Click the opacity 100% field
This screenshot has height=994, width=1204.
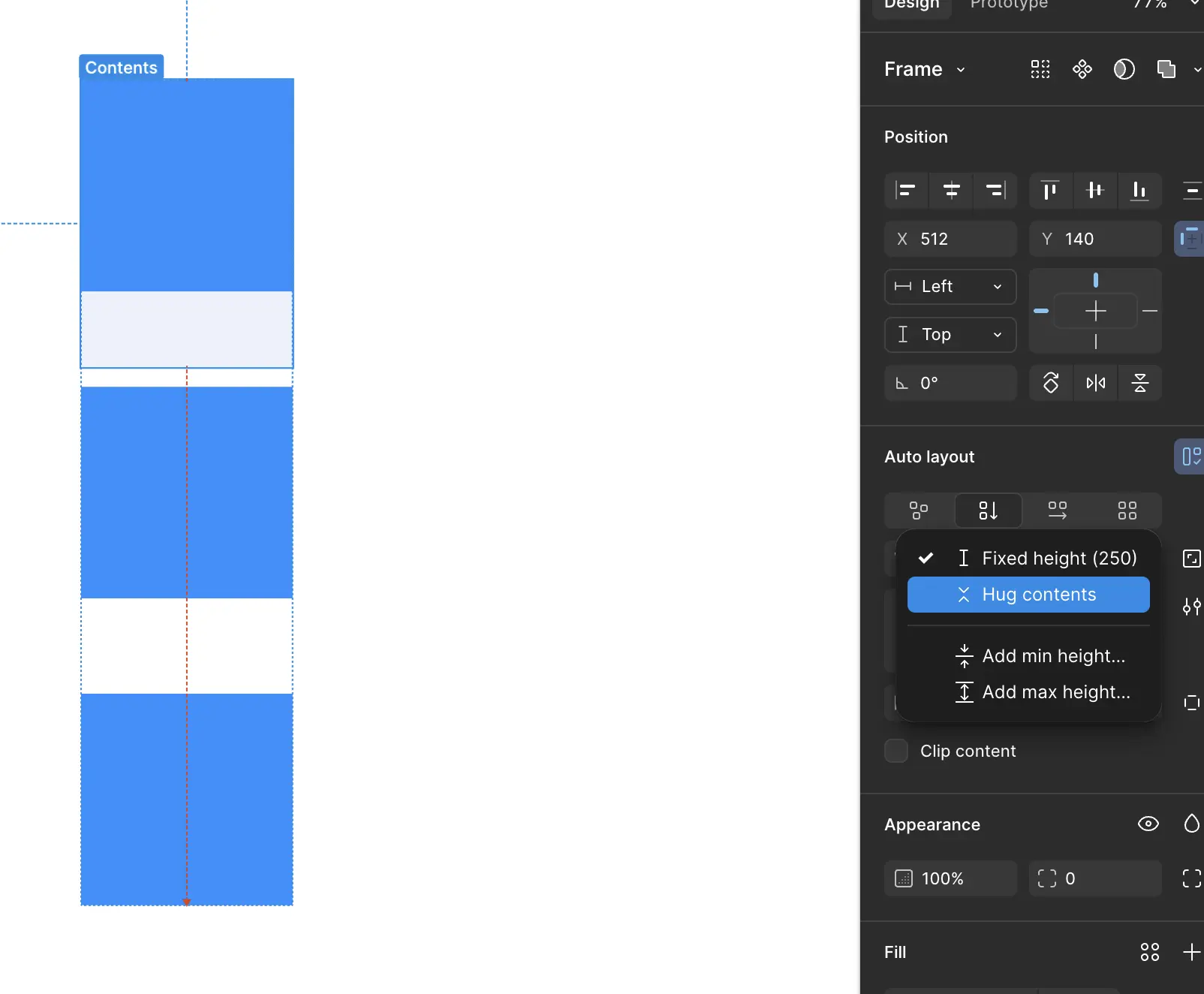click(x=950, y=878)
